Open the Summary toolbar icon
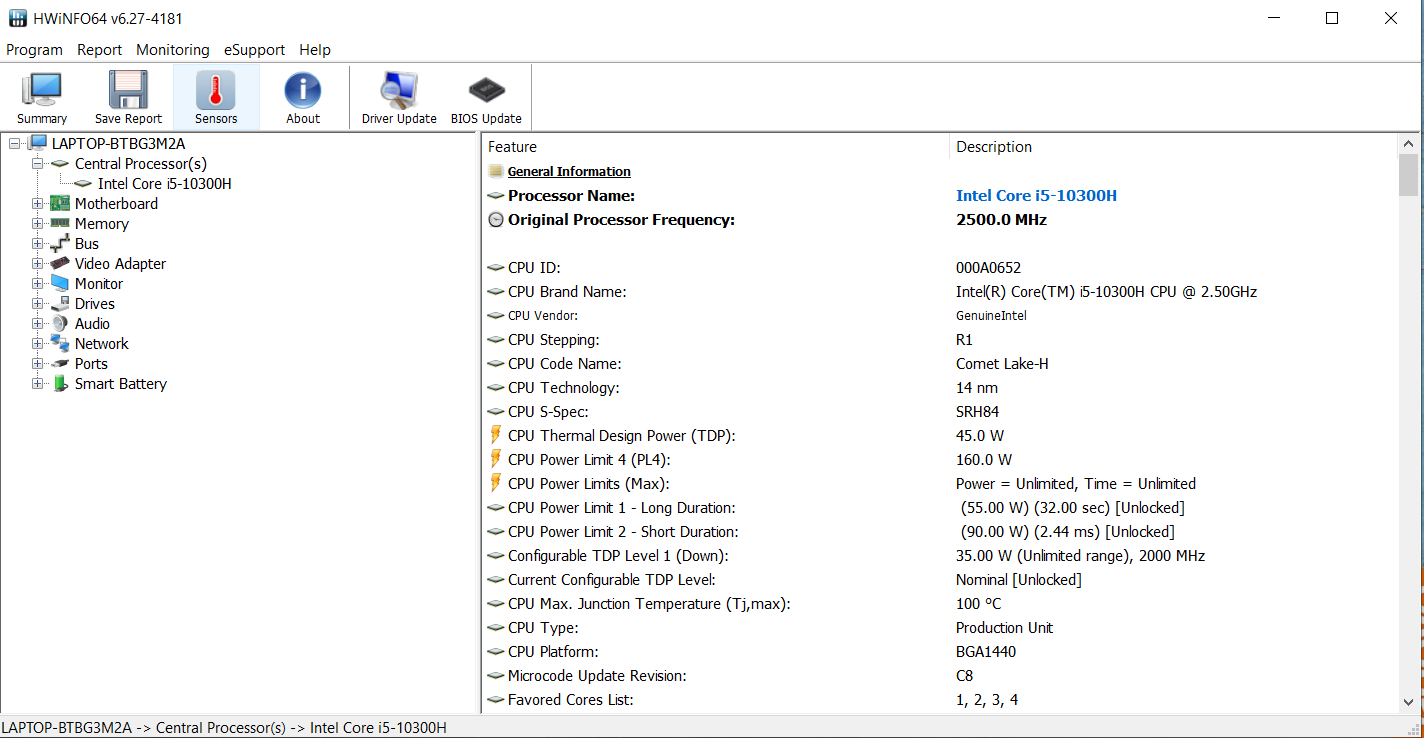This screenshot has height=738, width=1424. point(42,92)
